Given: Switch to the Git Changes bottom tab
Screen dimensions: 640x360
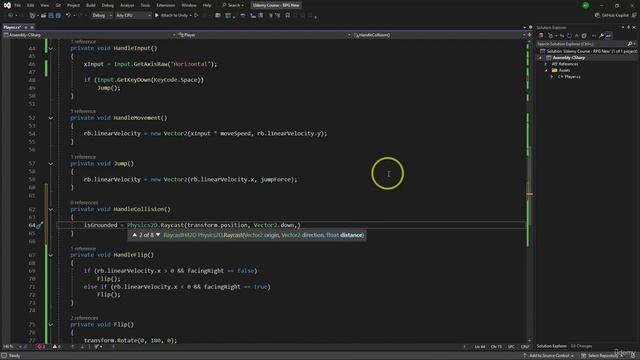Looking at the screenshot, I should 581,346.
